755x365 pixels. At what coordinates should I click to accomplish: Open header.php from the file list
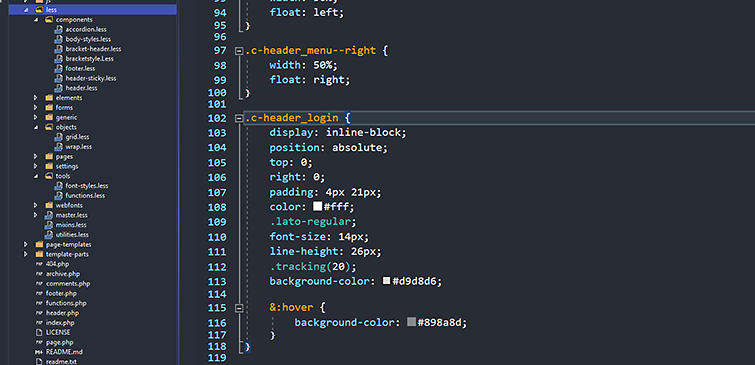62,313
